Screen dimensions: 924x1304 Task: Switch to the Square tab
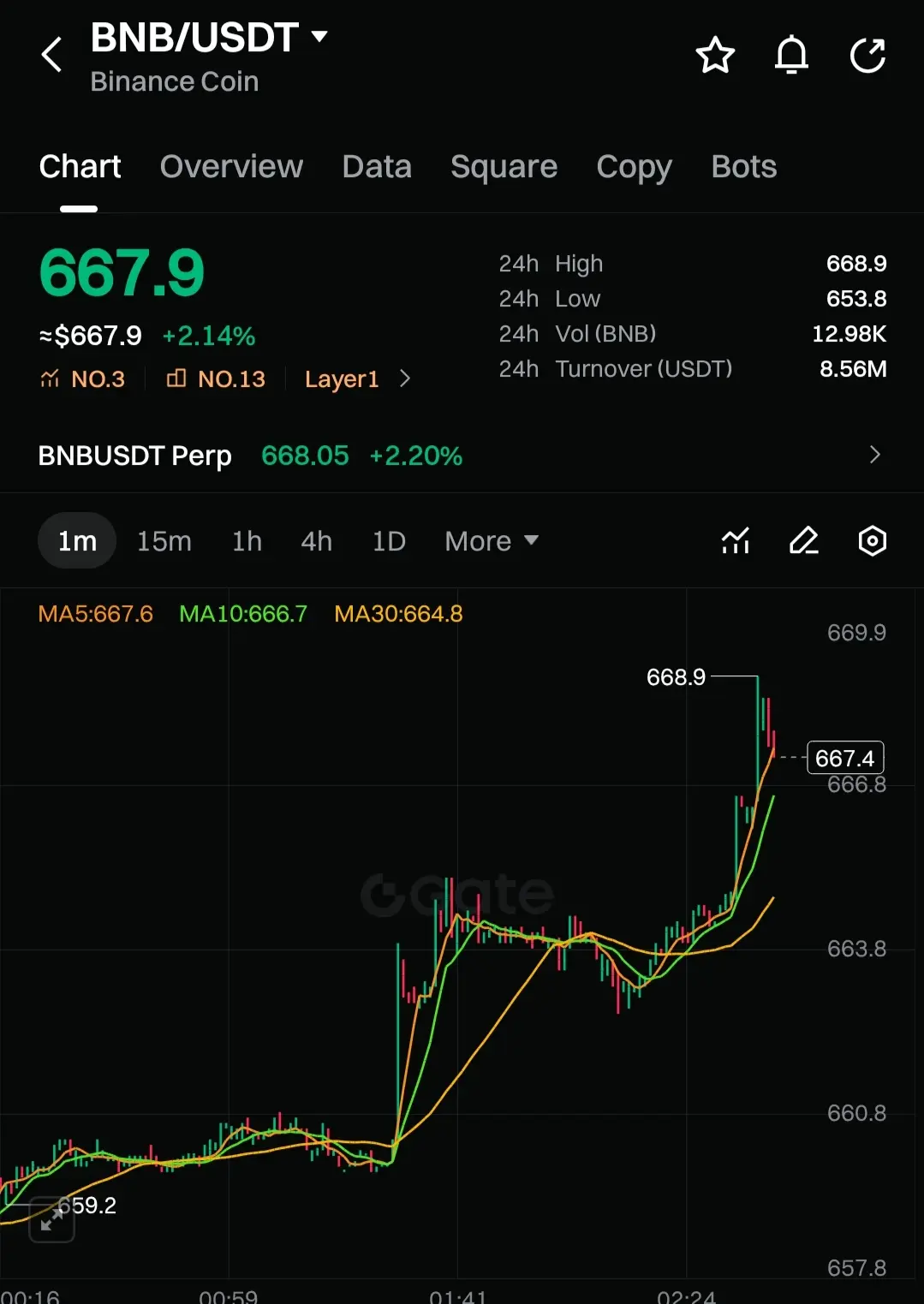(x=504, y=167)
